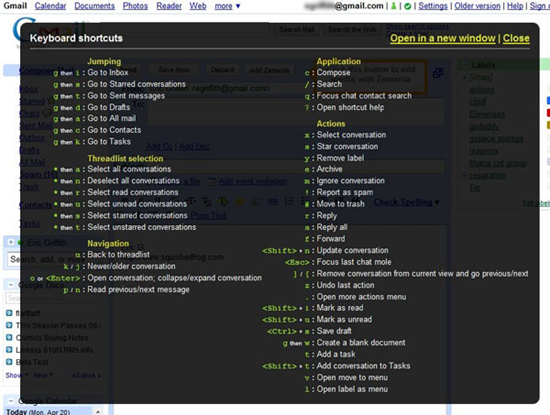Open the Calendar link in top bar
The width and height of the screenshot is (550, 415).
point(51,6)
